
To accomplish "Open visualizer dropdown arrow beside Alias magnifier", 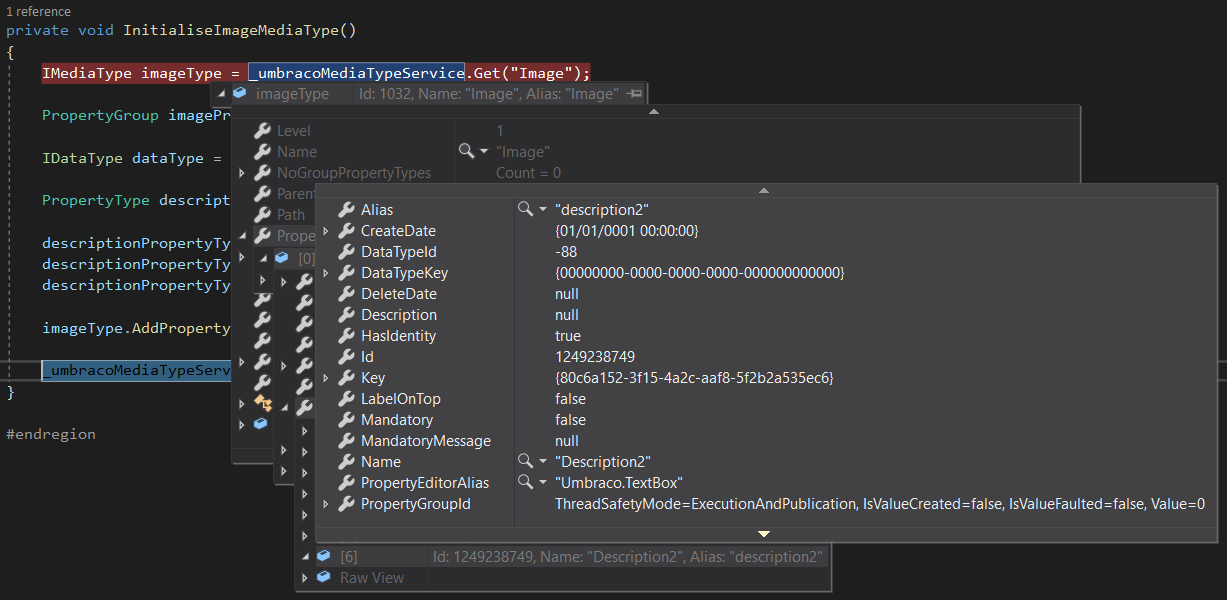I will coord(543,210).
